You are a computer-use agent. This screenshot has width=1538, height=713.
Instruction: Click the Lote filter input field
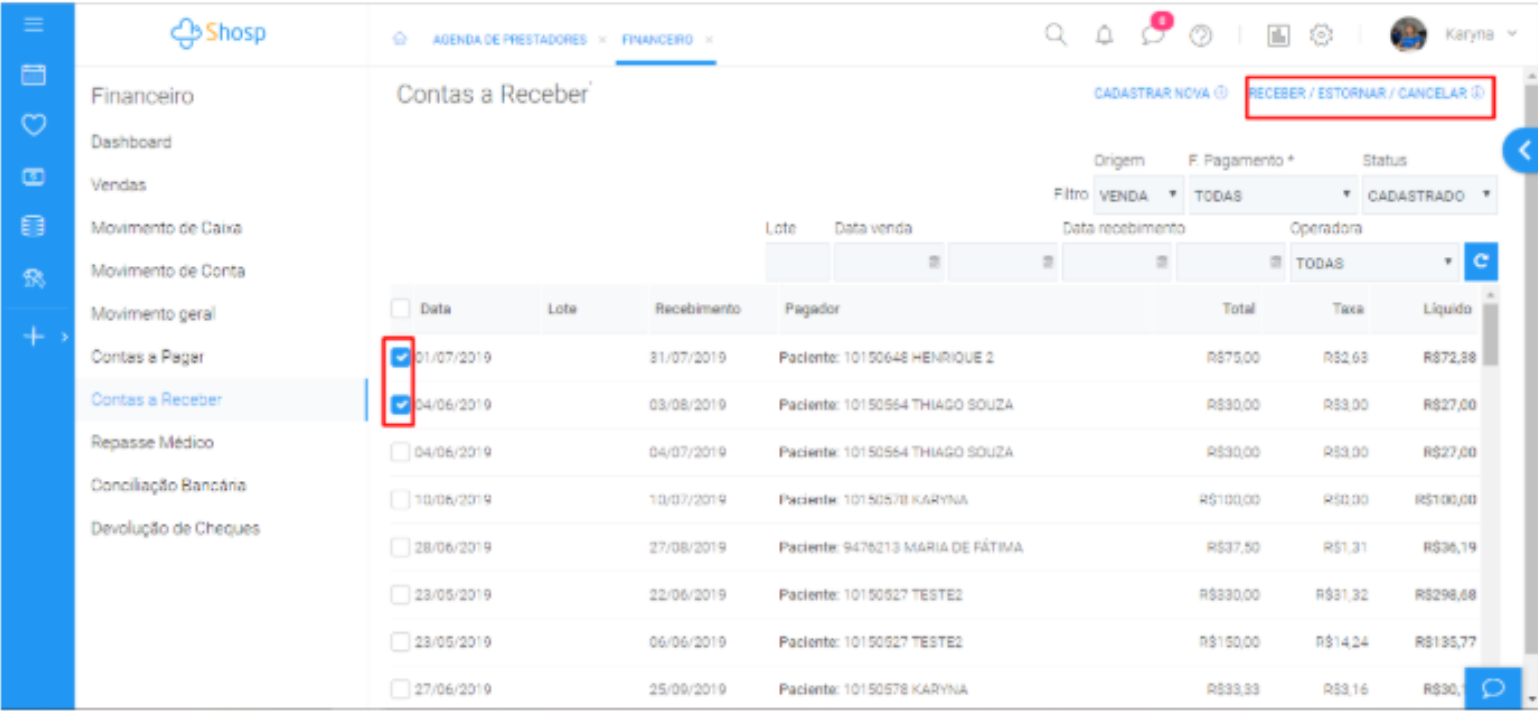click(797, 262)
